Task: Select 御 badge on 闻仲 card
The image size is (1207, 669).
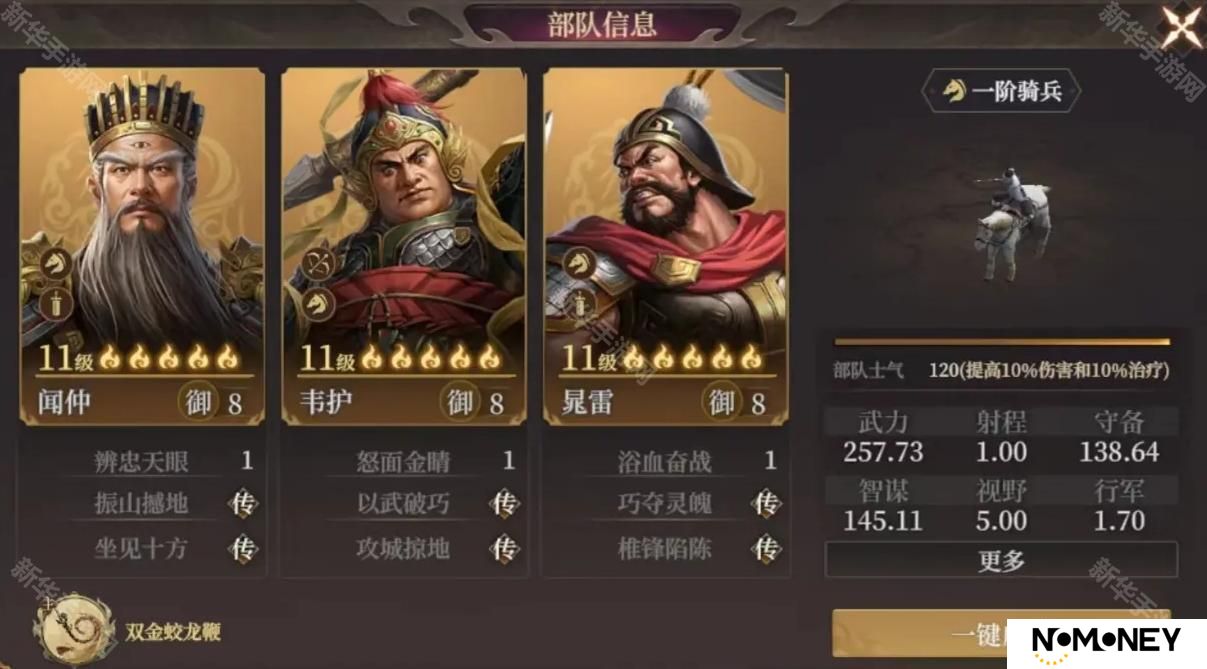Action: [199, 402]
